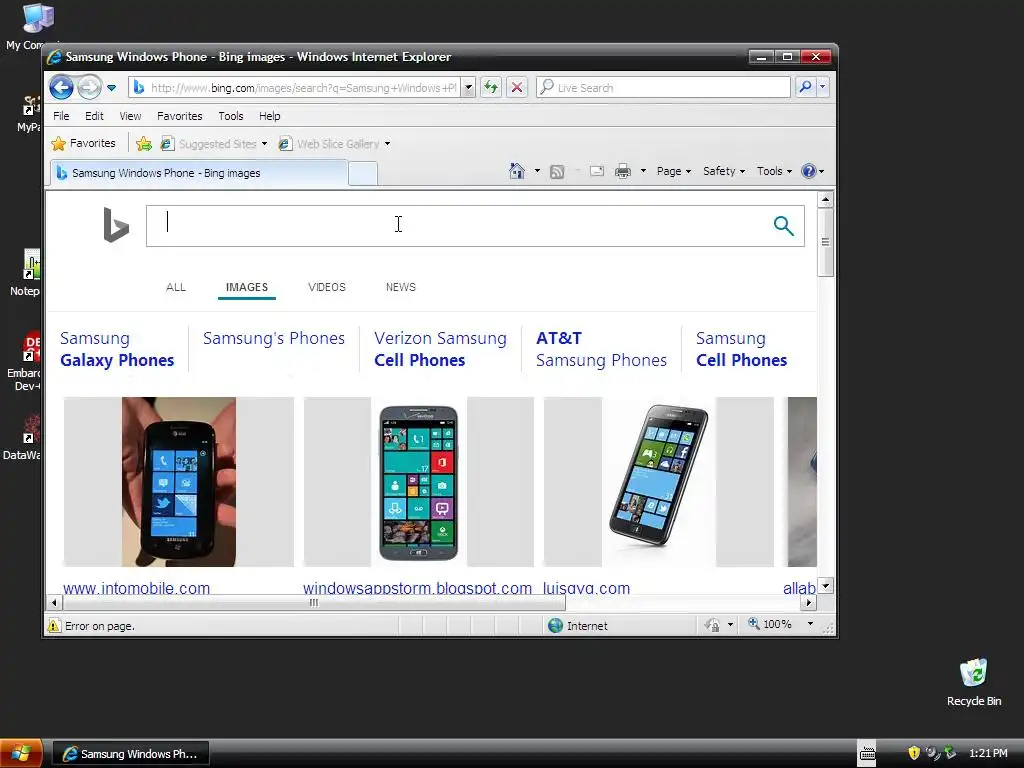Switch to the ALL results tab
Viewport: 1024px width, 768px height.
tap(176, 287)
